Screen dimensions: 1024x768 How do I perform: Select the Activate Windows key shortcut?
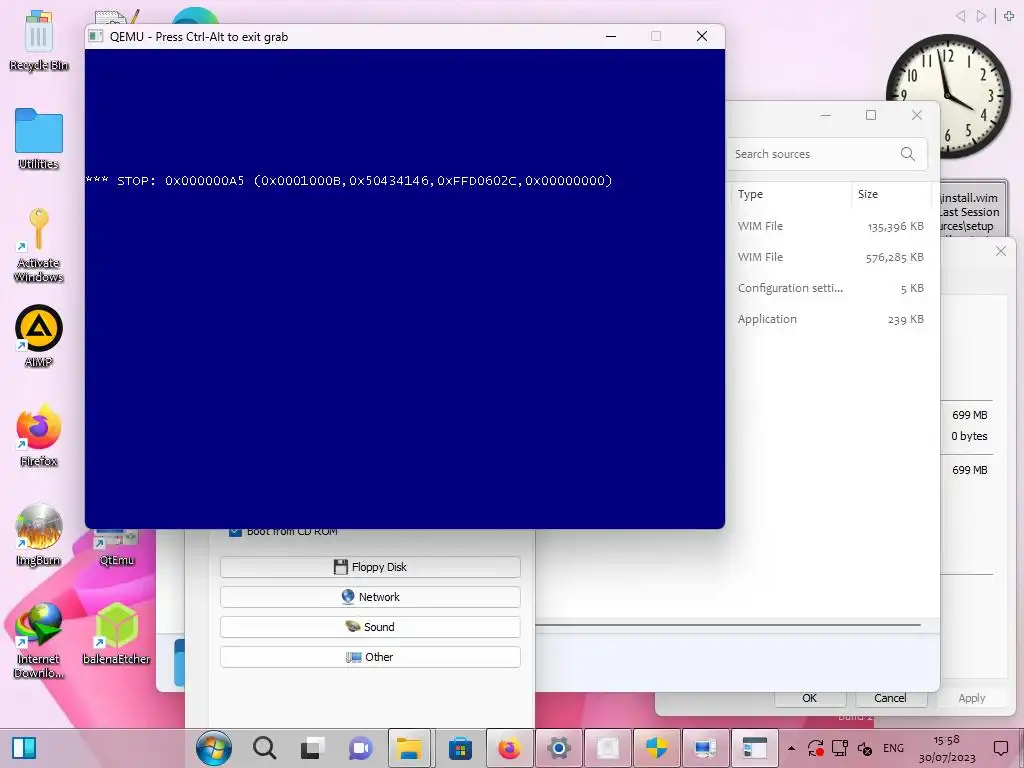(39, 245)
